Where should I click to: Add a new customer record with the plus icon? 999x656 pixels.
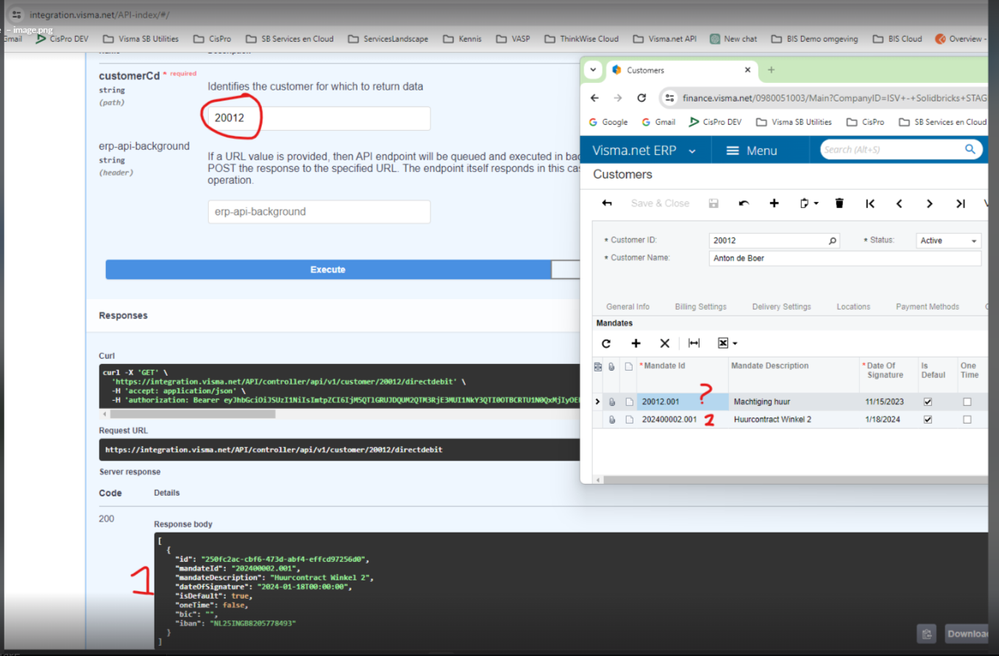point(774,203)
